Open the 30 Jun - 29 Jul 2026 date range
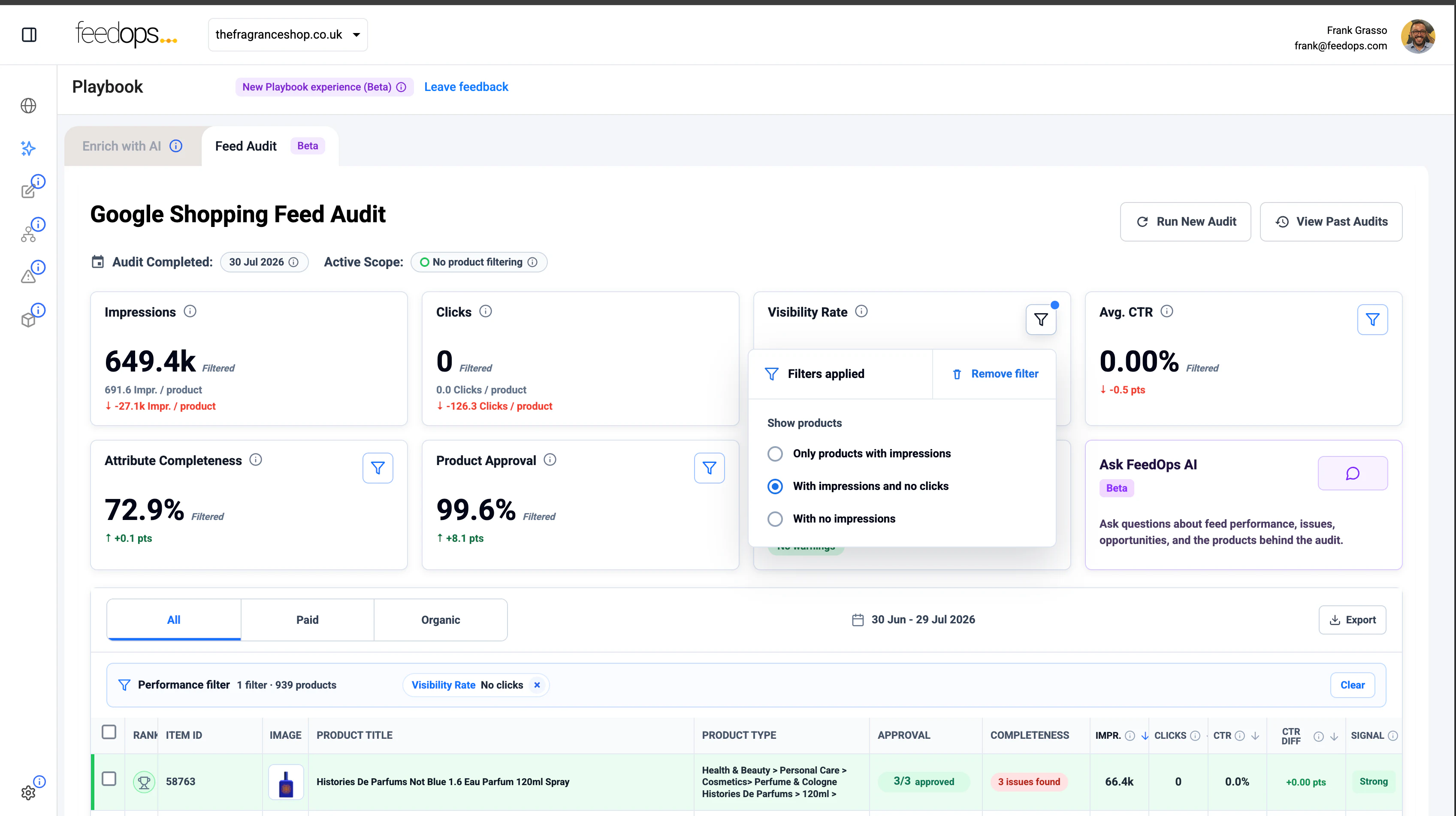This screenshot has width=1456, height=816. click(913, 620)
